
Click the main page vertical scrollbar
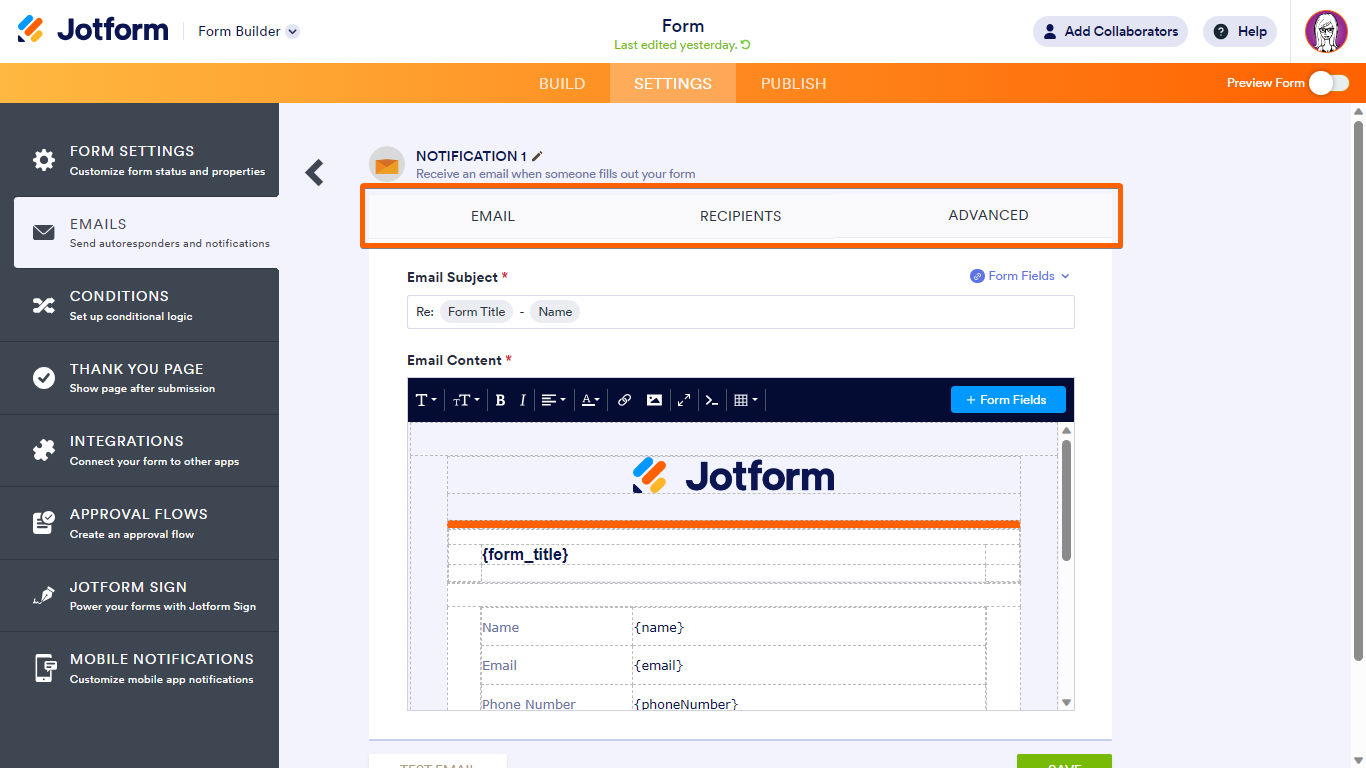[1358, 390]
